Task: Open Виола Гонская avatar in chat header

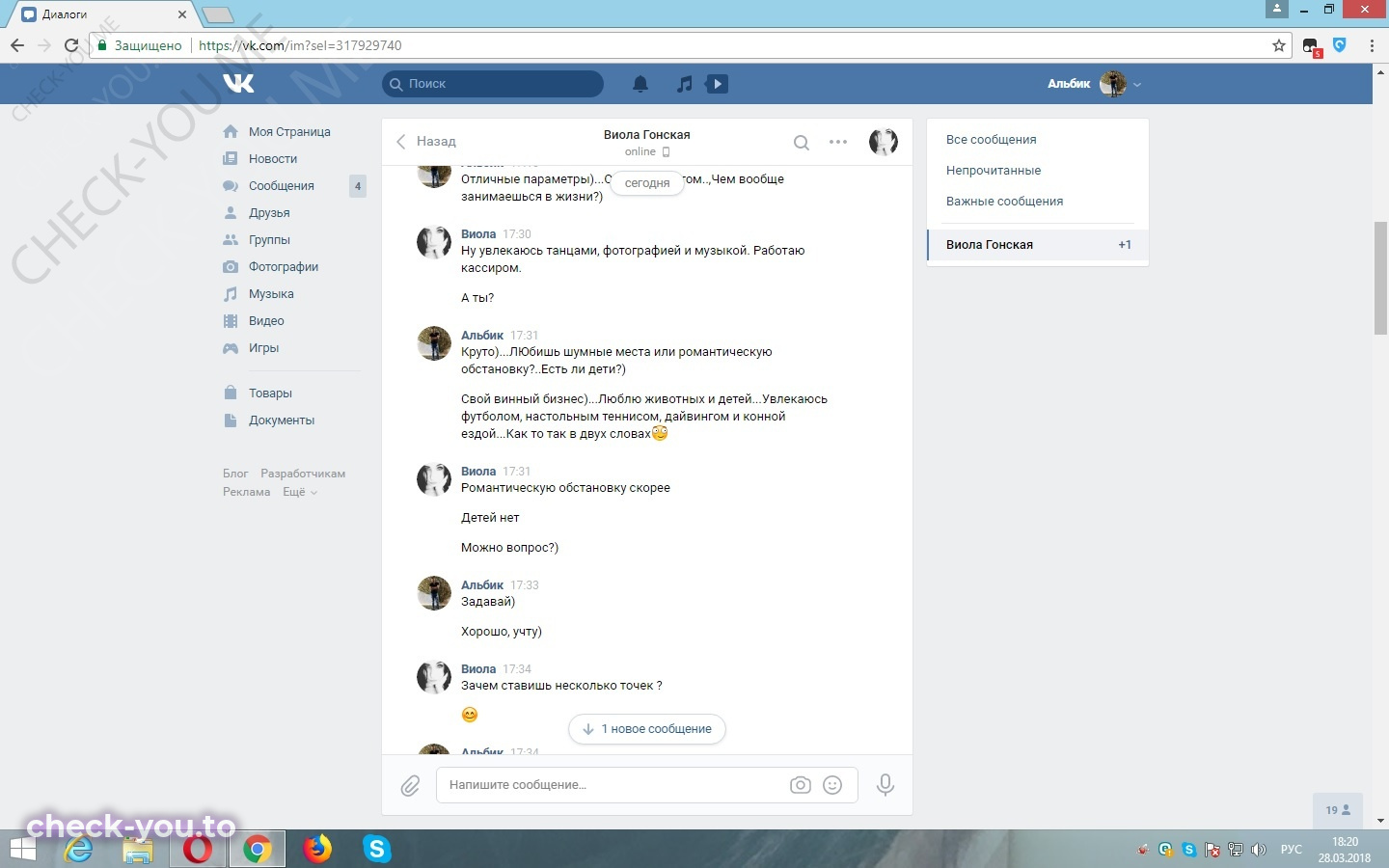Action: coord(884,142)
